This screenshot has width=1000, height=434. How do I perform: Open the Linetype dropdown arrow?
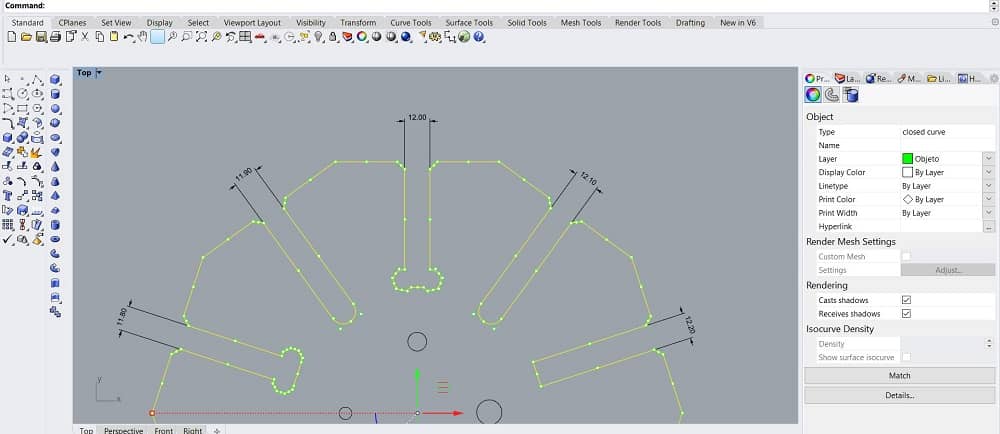(x=989, y=185)
